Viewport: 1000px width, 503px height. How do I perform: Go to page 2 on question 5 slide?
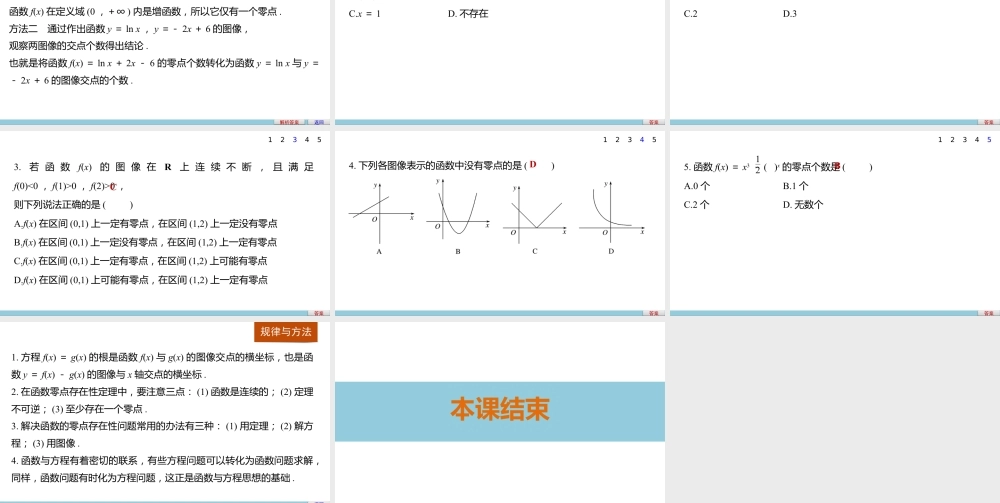(x=952, y=140)
